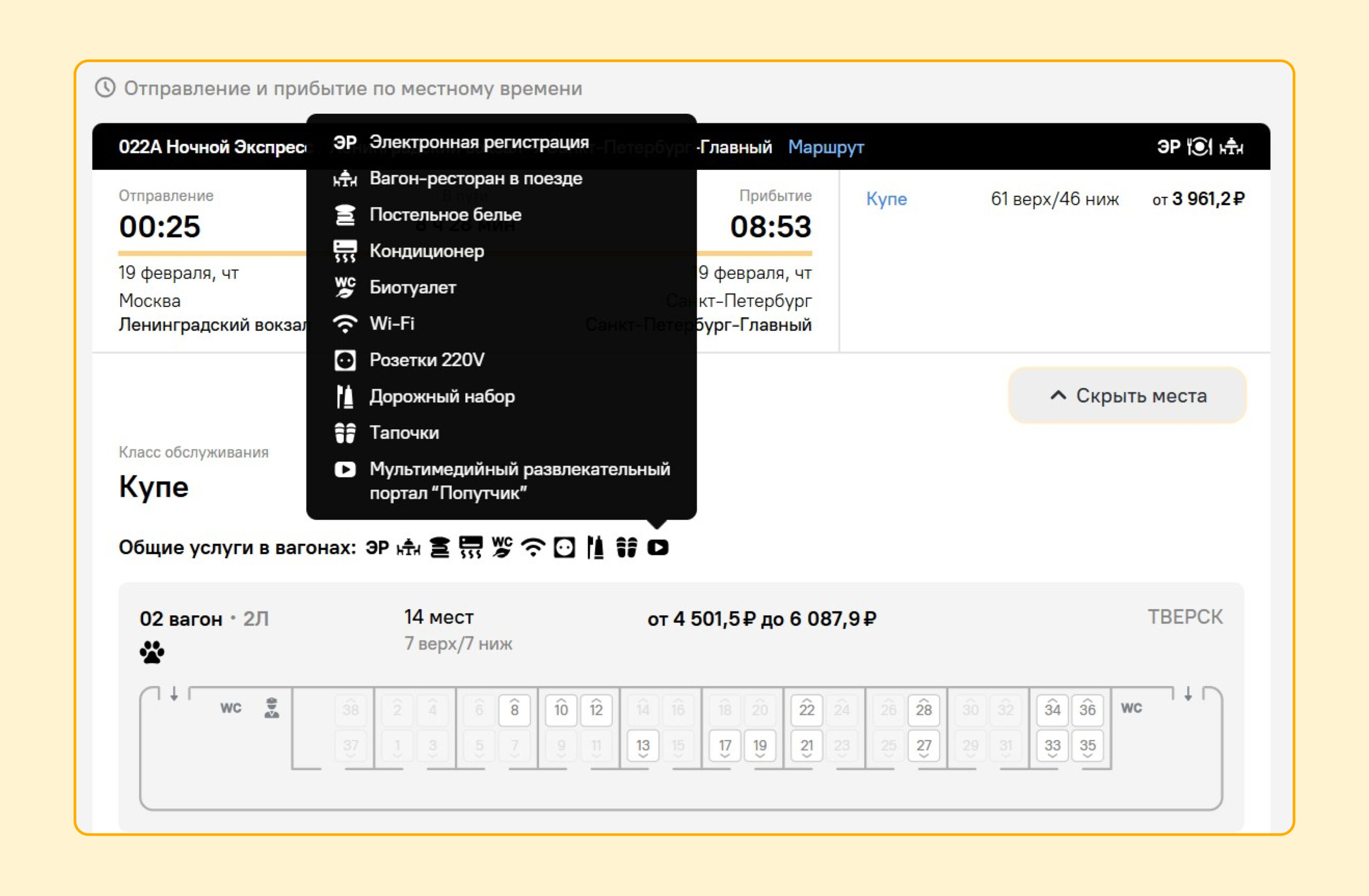Click the multimedia portal play icon
Viewport: 1369px width, 896px height.
click(657, 547)
